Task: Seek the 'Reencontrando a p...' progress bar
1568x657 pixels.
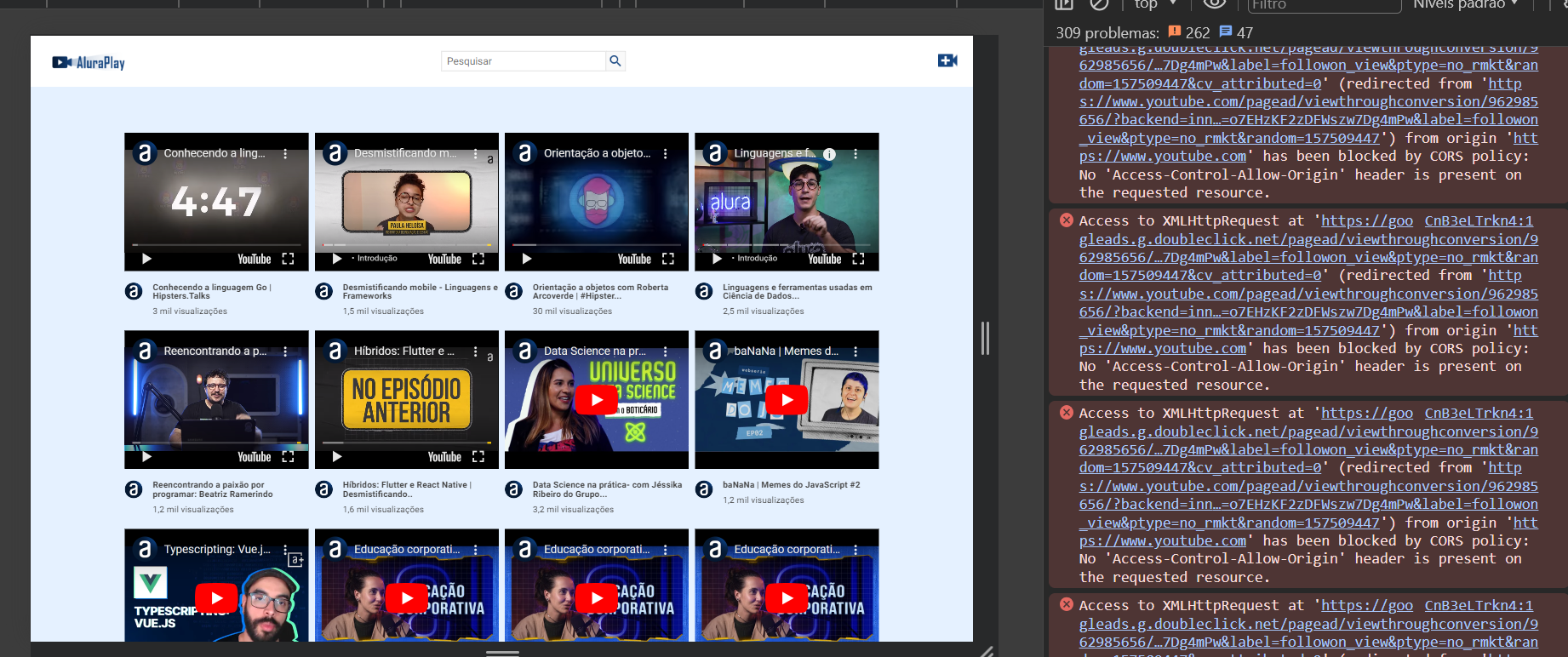Action: 216,443
